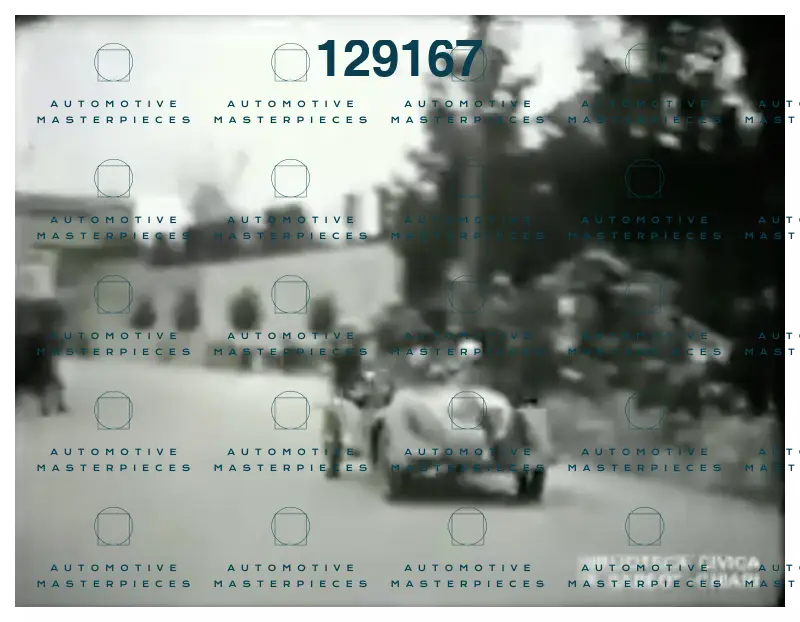
Task: Click the number 129167 at the top
Action: point(399,59)
